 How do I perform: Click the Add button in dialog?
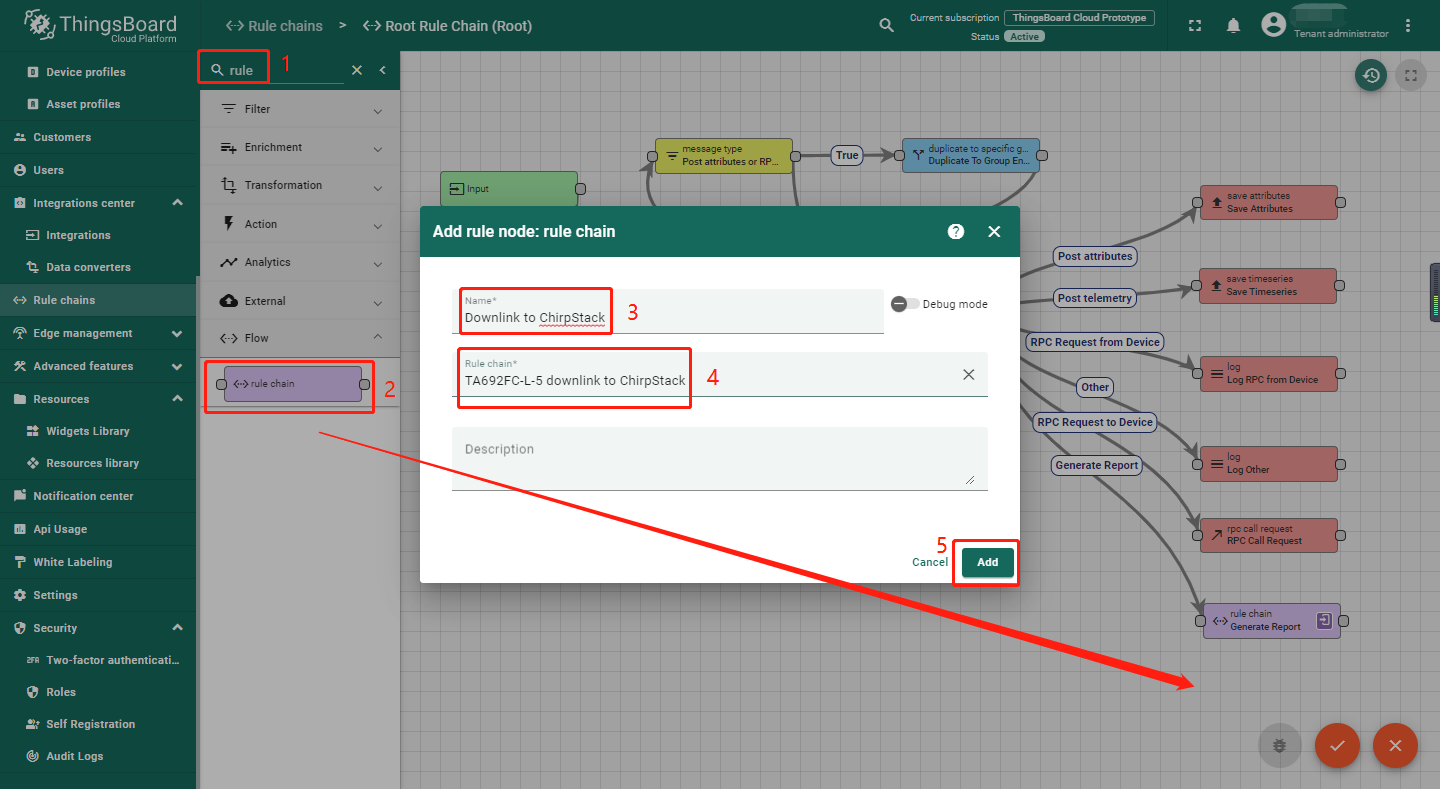(x=987, y=562)
